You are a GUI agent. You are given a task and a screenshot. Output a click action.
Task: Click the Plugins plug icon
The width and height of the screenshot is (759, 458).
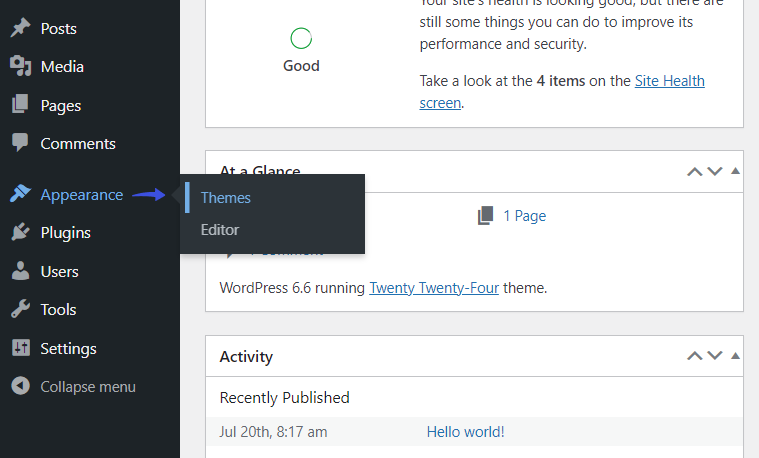[20, 232]
